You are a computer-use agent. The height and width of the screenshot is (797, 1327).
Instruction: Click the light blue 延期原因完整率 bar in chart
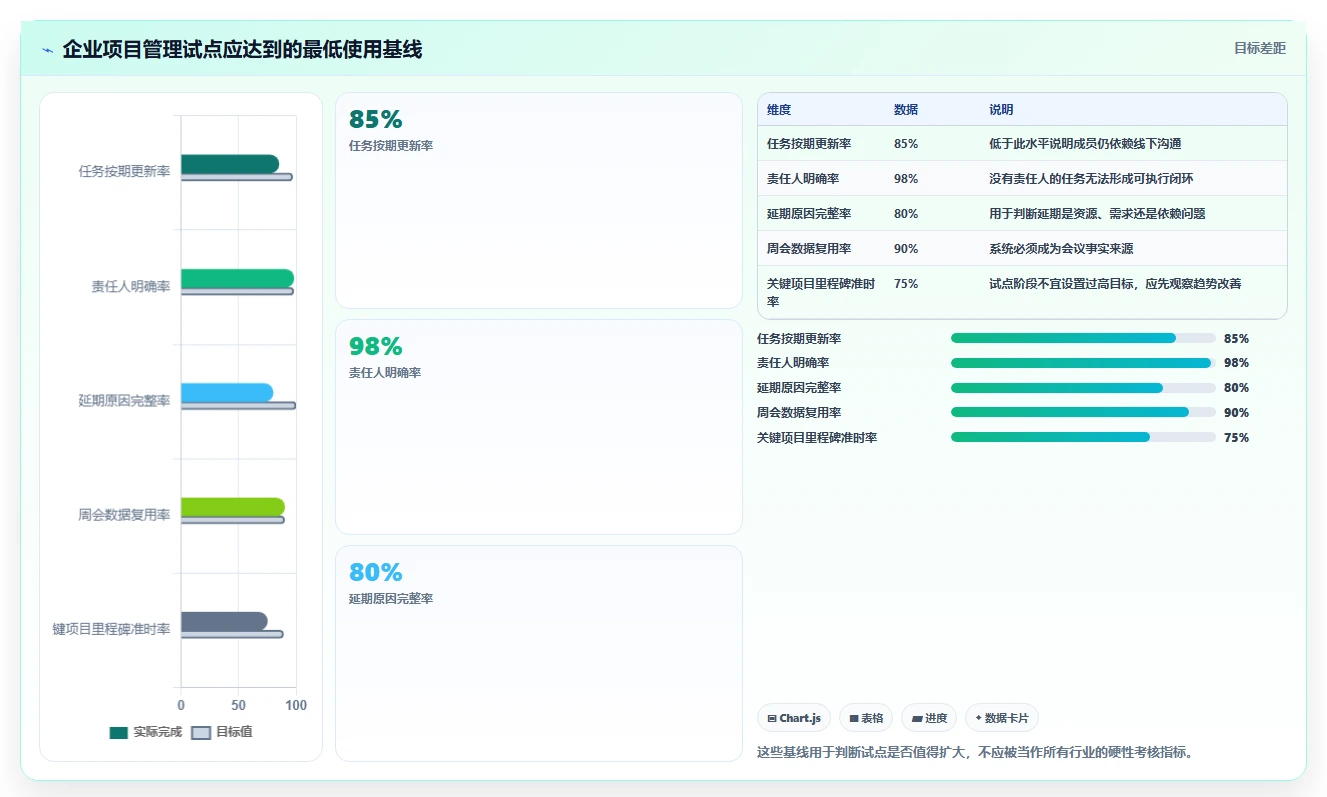coord(226,392)
